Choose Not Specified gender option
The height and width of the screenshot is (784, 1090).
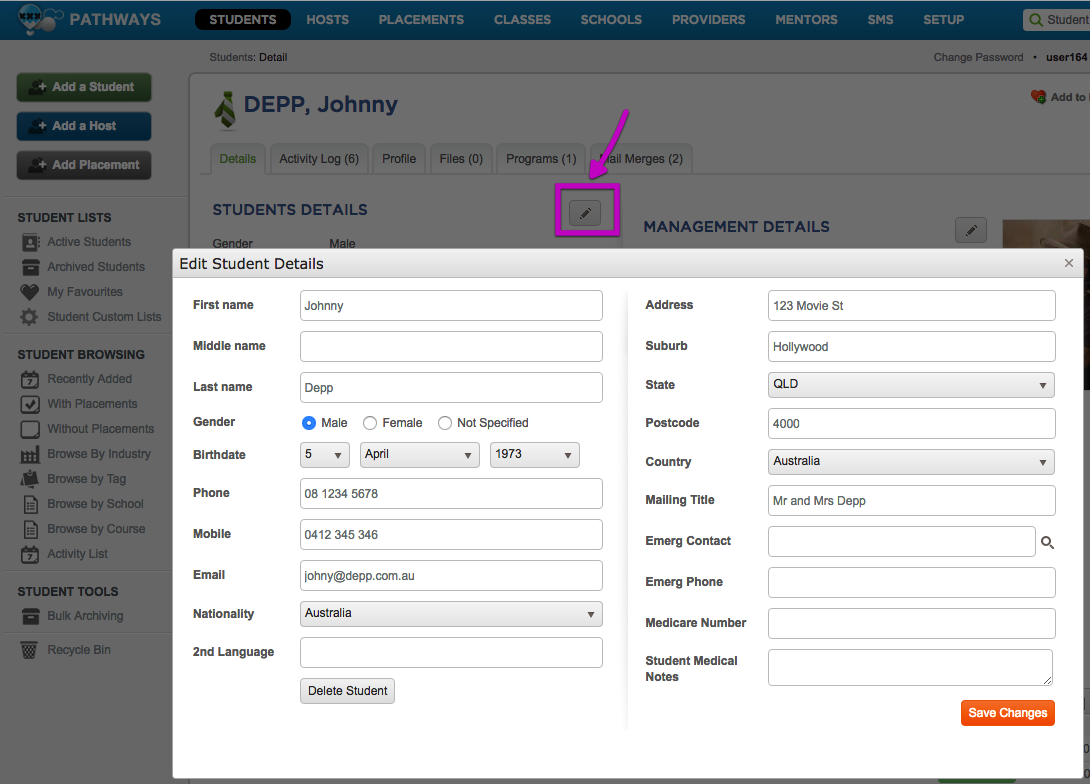pos(445,423)
